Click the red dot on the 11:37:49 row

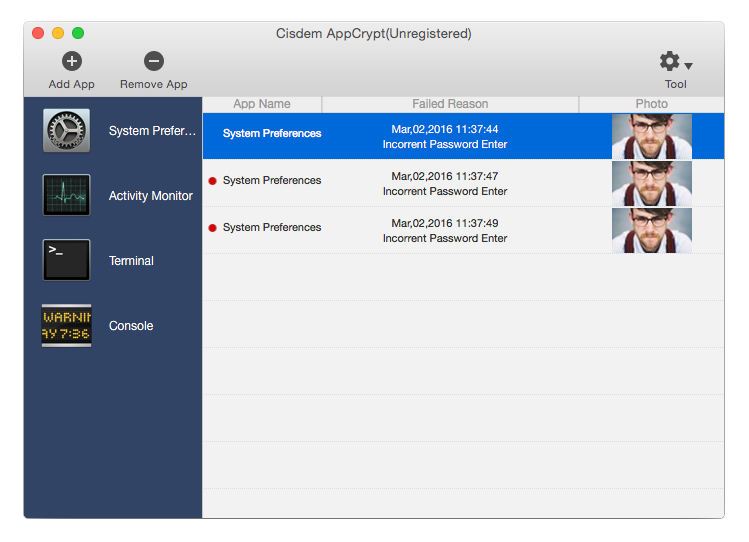(213, 228)
